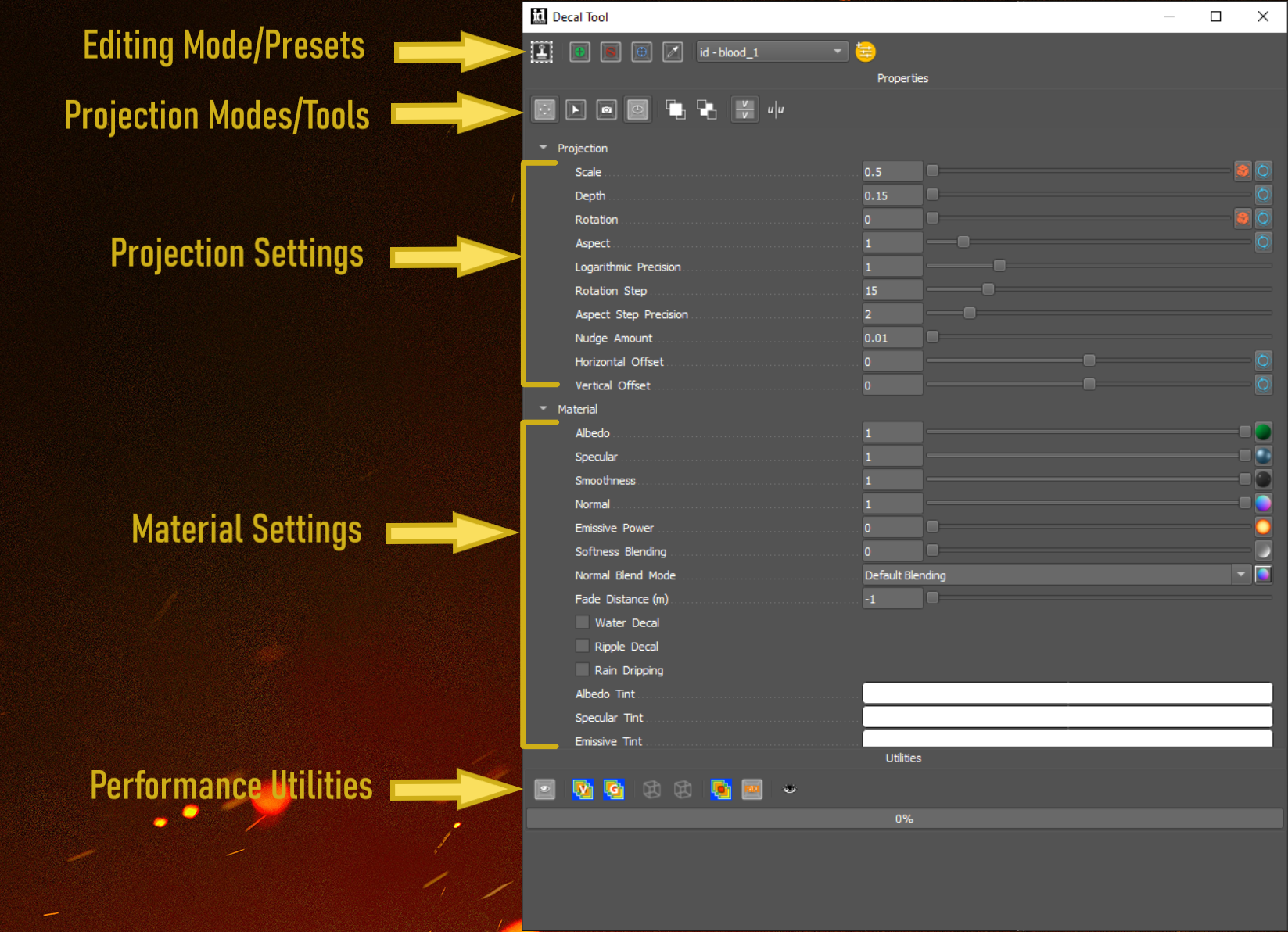The image size is (1288, 932).
Task: Click the orange Emissive Power sphere icon
Action: pyautogui.click(x=1264, y=528)
